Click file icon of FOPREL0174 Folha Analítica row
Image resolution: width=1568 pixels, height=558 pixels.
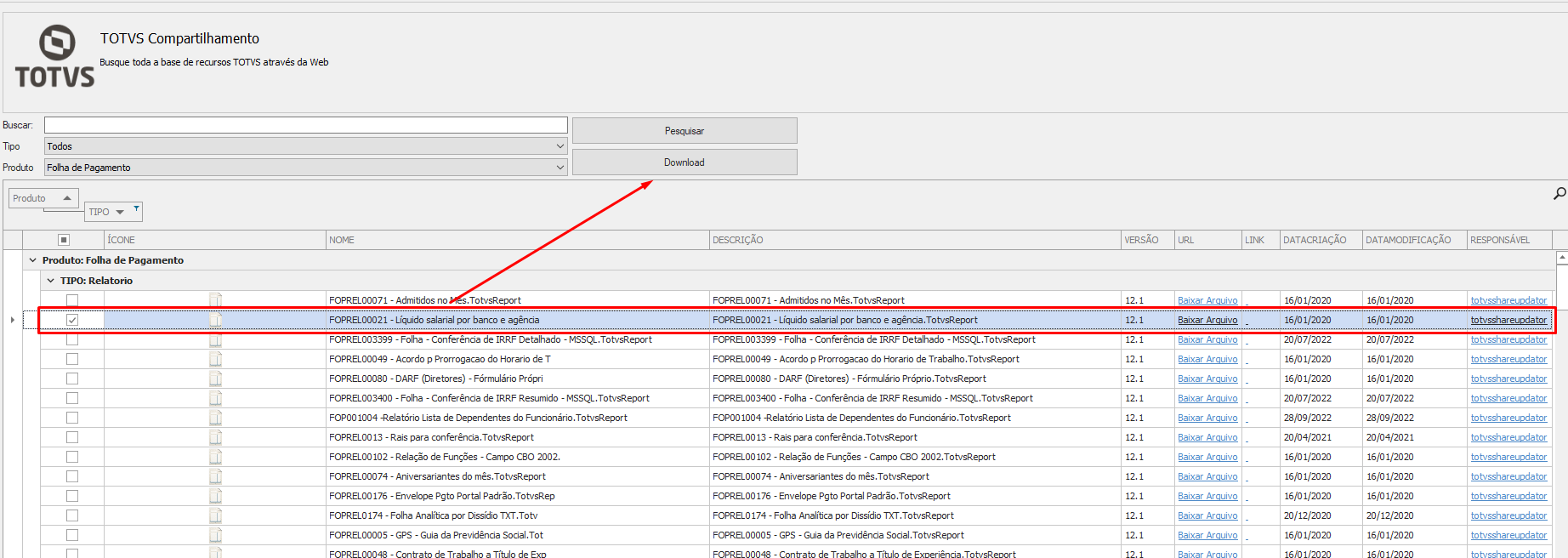[216, 515]
